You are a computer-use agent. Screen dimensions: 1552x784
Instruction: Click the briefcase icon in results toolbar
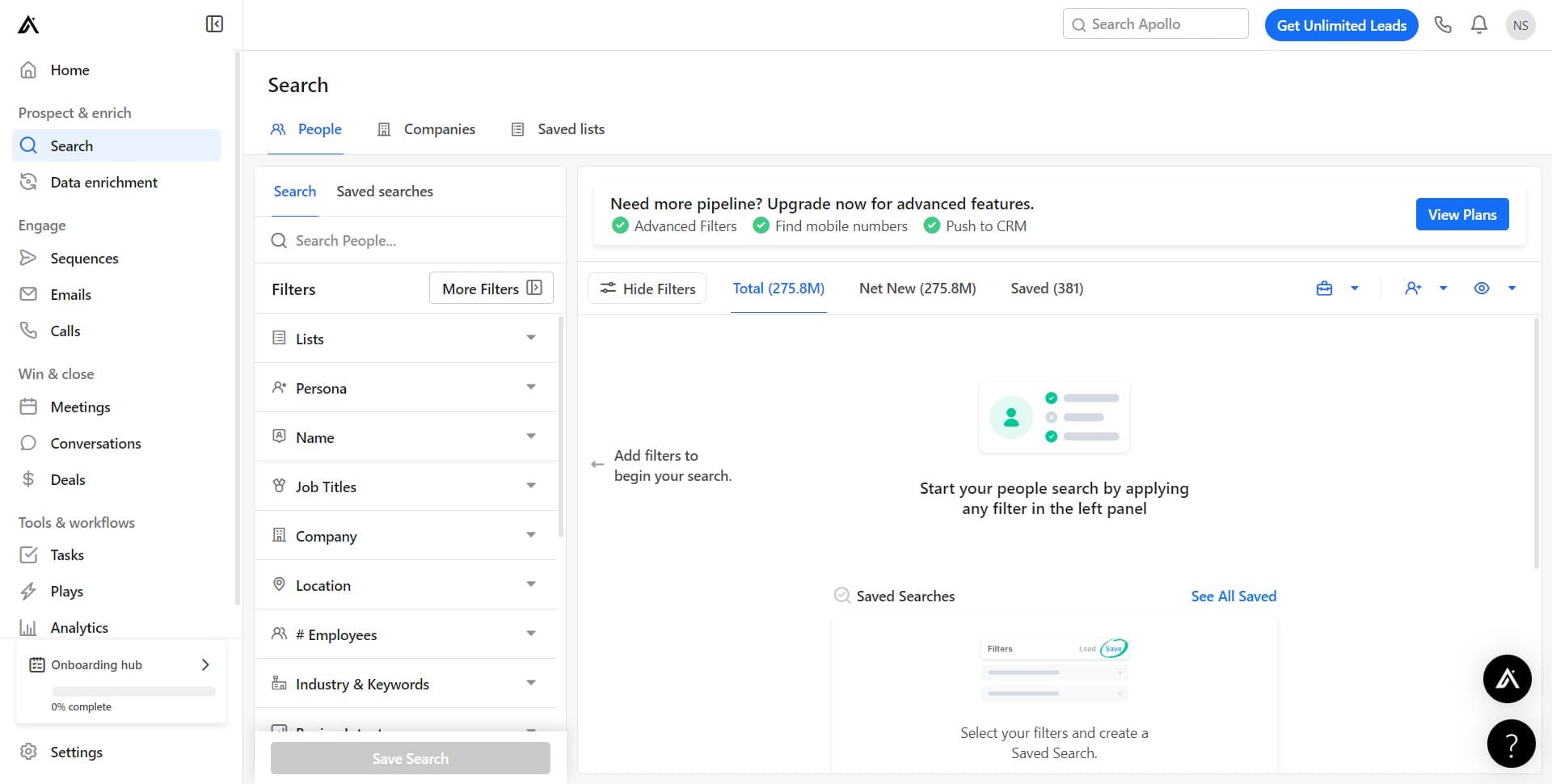[1324, 289]
